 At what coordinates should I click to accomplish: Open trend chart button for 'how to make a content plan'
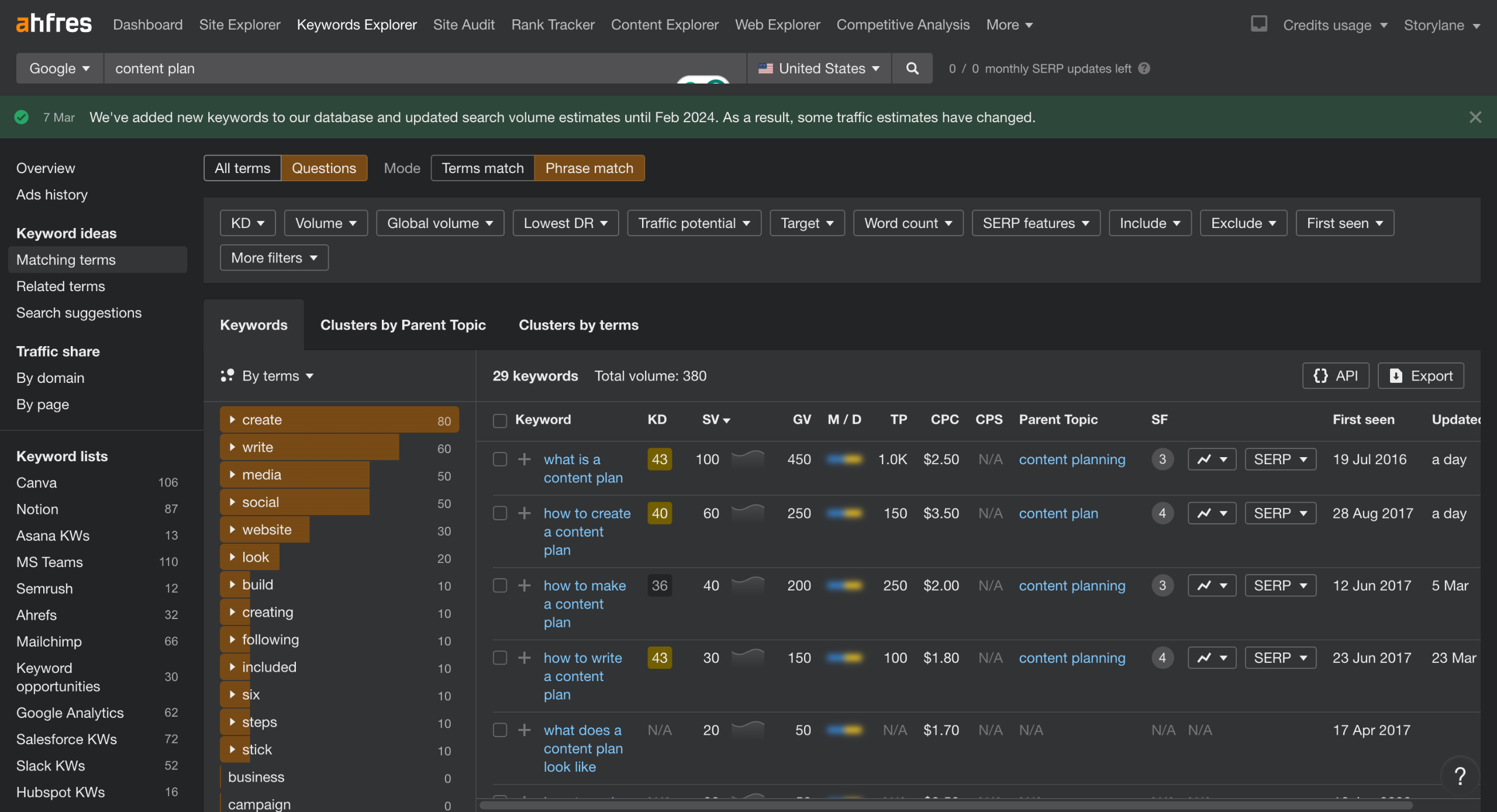1212,585
